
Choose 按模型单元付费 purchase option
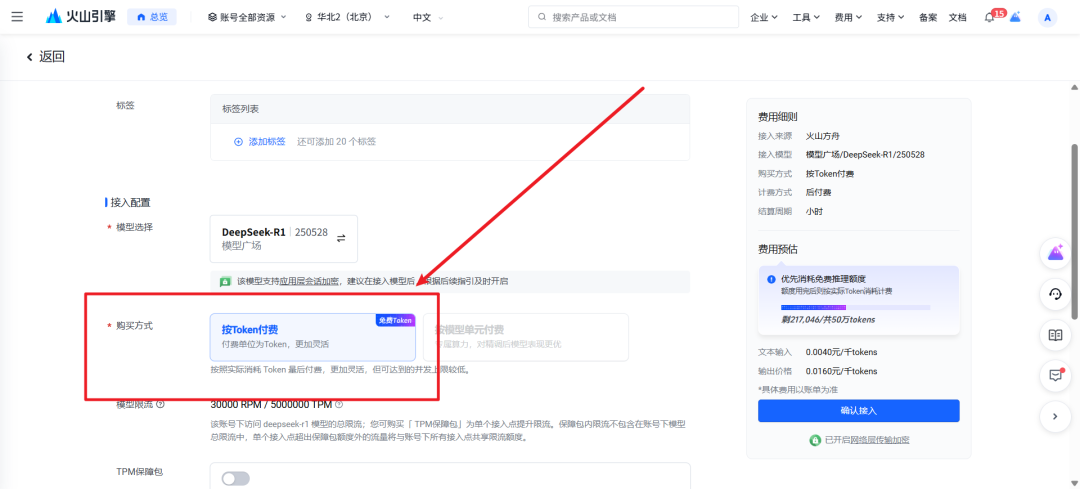(x=526, y=337)
